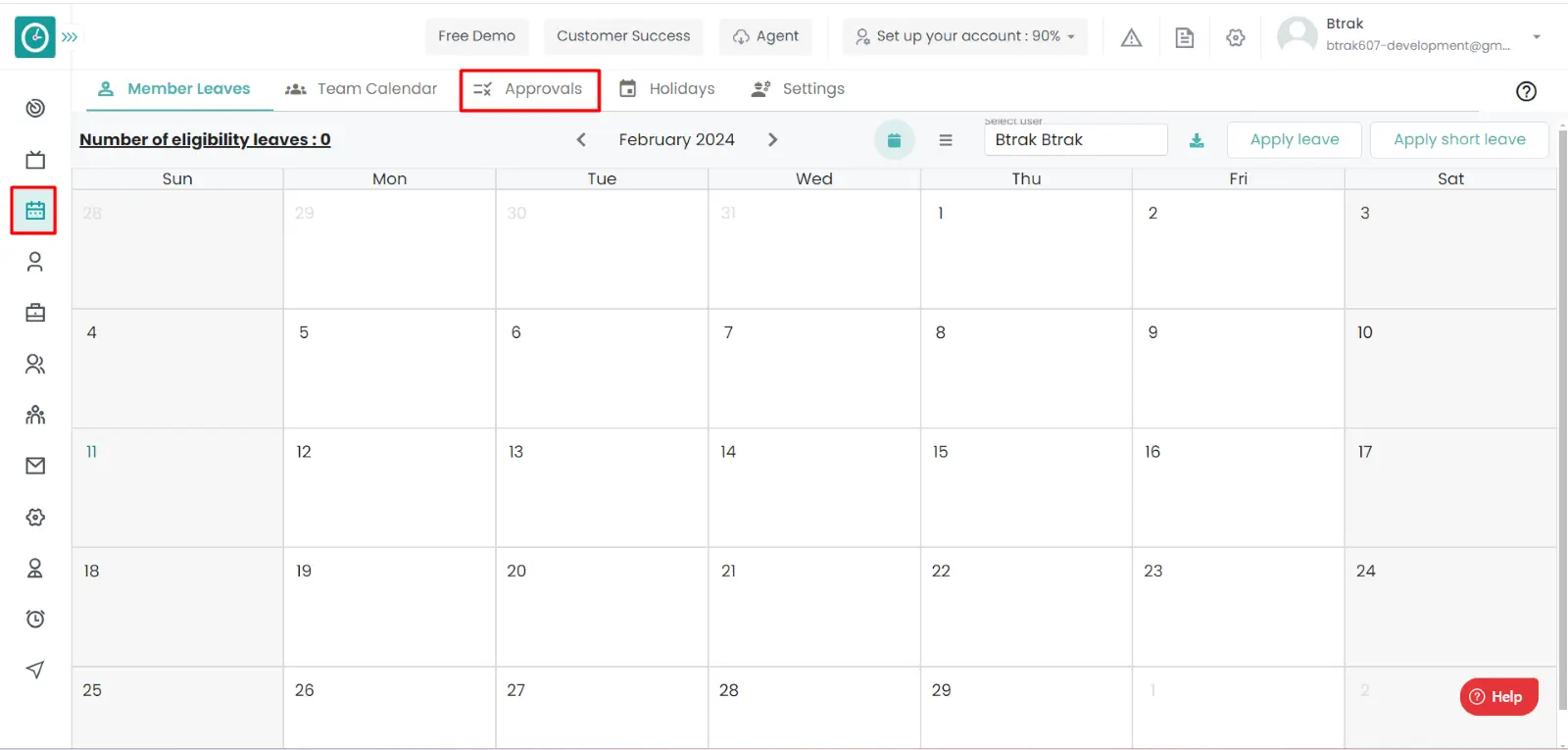The height and width of the screenshot is (750, 1568).
Task: Open the red Help chat button
Action: click(1498, 697)
